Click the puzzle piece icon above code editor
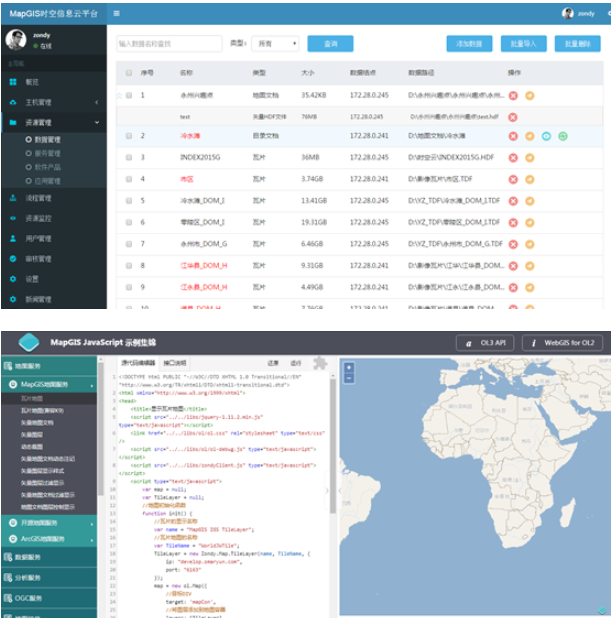 point(320,363)
